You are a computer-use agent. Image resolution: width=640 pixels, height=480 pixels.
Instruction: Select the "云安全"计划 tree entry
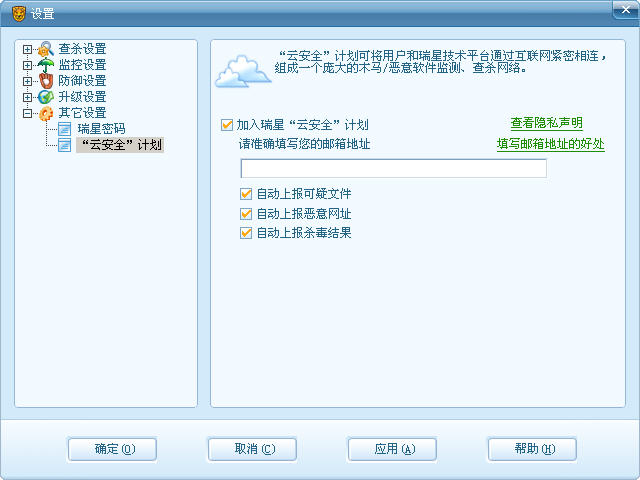(x=120, y=145)
